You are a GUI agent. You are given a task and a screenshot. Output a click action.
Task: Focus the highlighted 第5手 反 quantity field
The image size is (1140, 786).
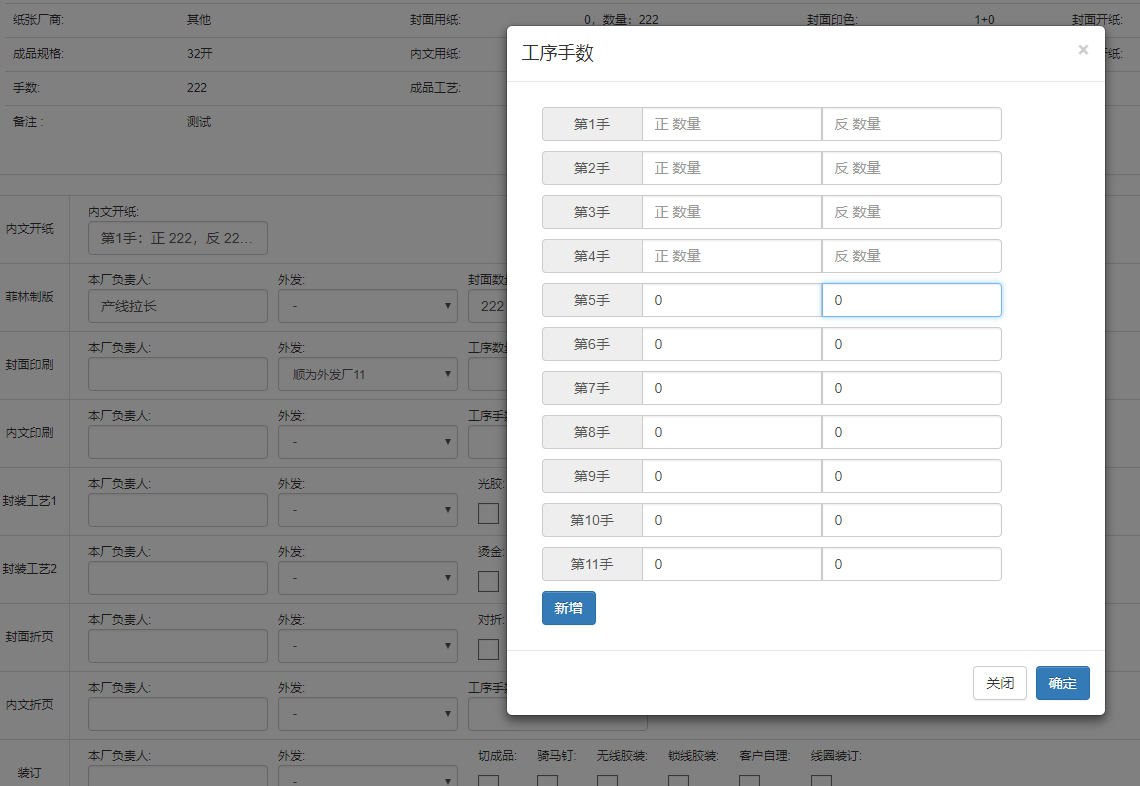[x=912, y=300]
